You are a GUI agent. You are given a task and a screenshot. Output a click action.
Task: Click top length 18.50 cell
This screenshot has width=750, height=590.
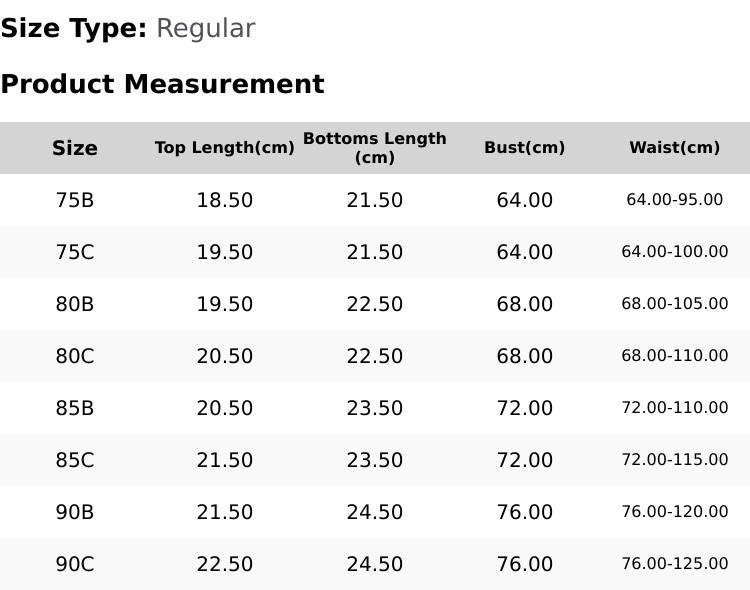pyautogui.click(x=225, y=200)
